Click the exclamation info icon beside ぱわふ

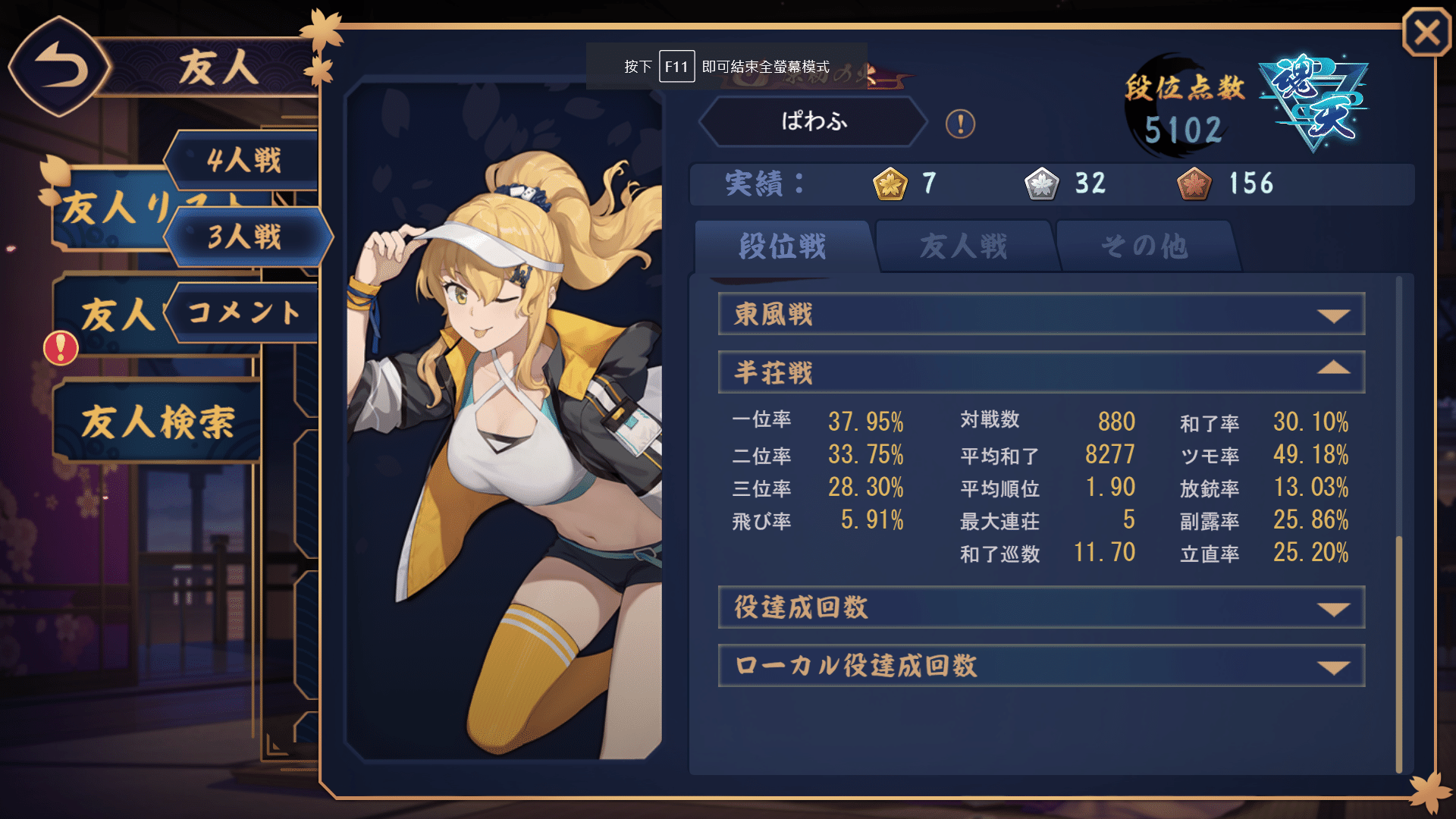(x=960, y=123)
